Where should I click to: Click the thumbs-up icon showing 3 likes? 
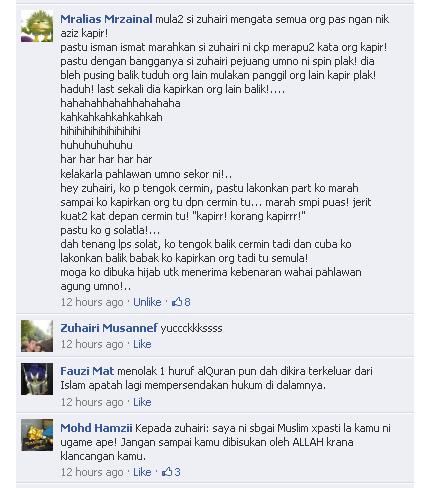coord(167,472)
